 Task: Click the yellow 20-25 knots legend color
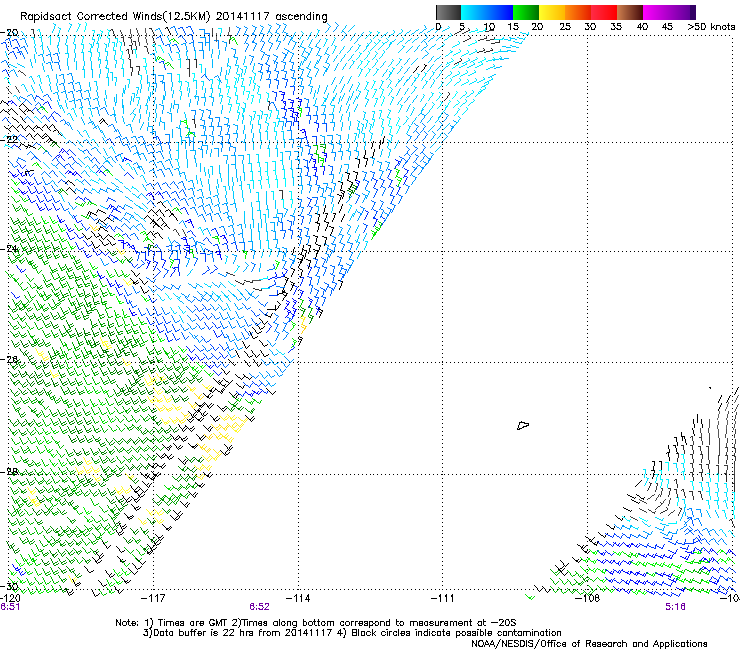(552, 12)
